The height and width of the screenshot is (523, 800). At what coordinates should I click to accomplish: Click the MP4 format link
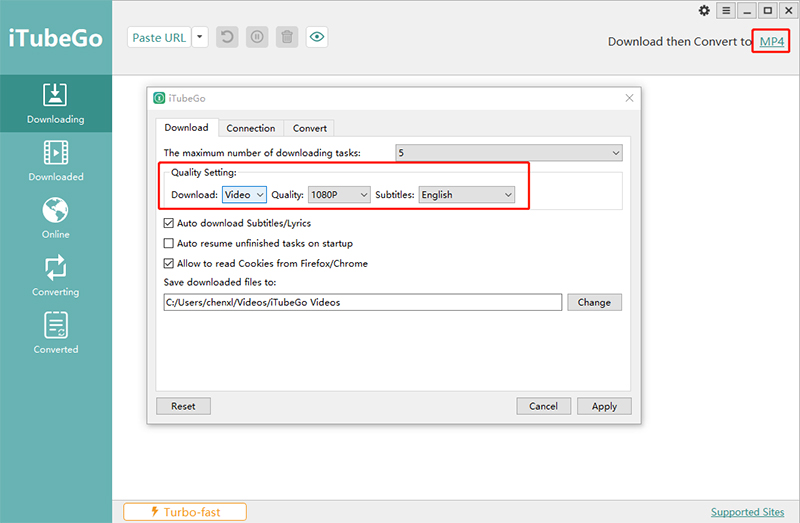tap(771, 41)
